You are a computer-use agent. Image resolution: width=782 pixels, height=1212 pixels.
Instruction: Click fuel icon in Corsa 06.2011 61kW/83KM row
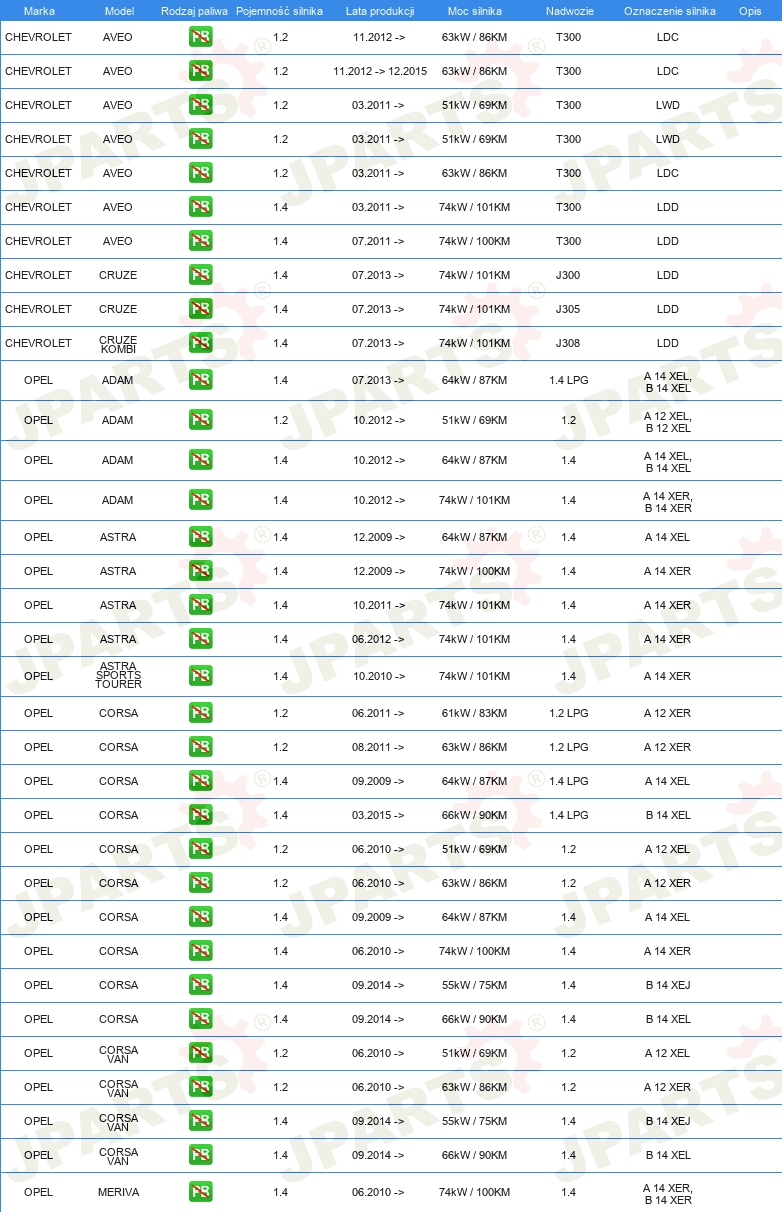click(200, 713)
